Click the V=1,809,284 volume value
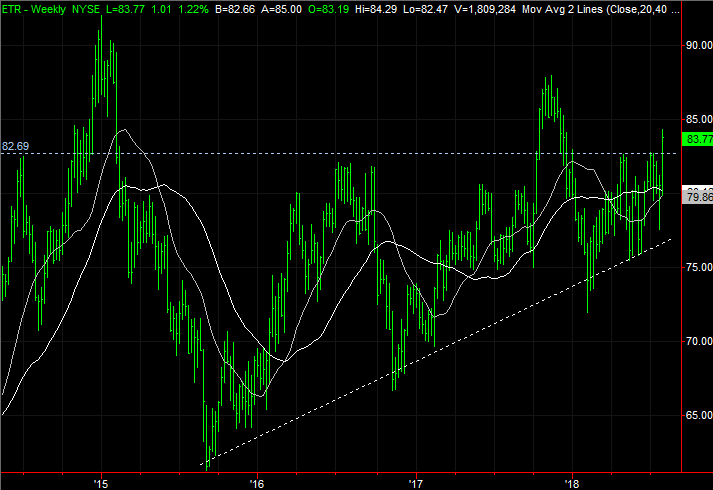This screenshot has height=490, width=713. click(485, 9)
